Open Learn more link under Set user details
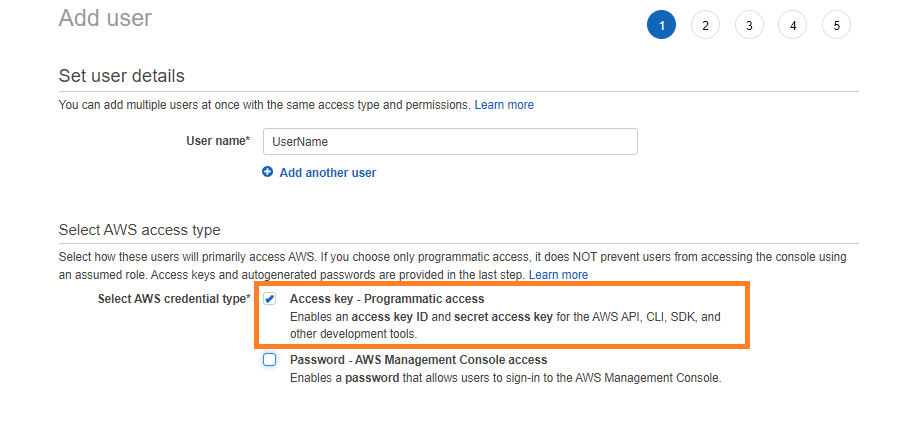904x432 pixels. click(504, 105)
